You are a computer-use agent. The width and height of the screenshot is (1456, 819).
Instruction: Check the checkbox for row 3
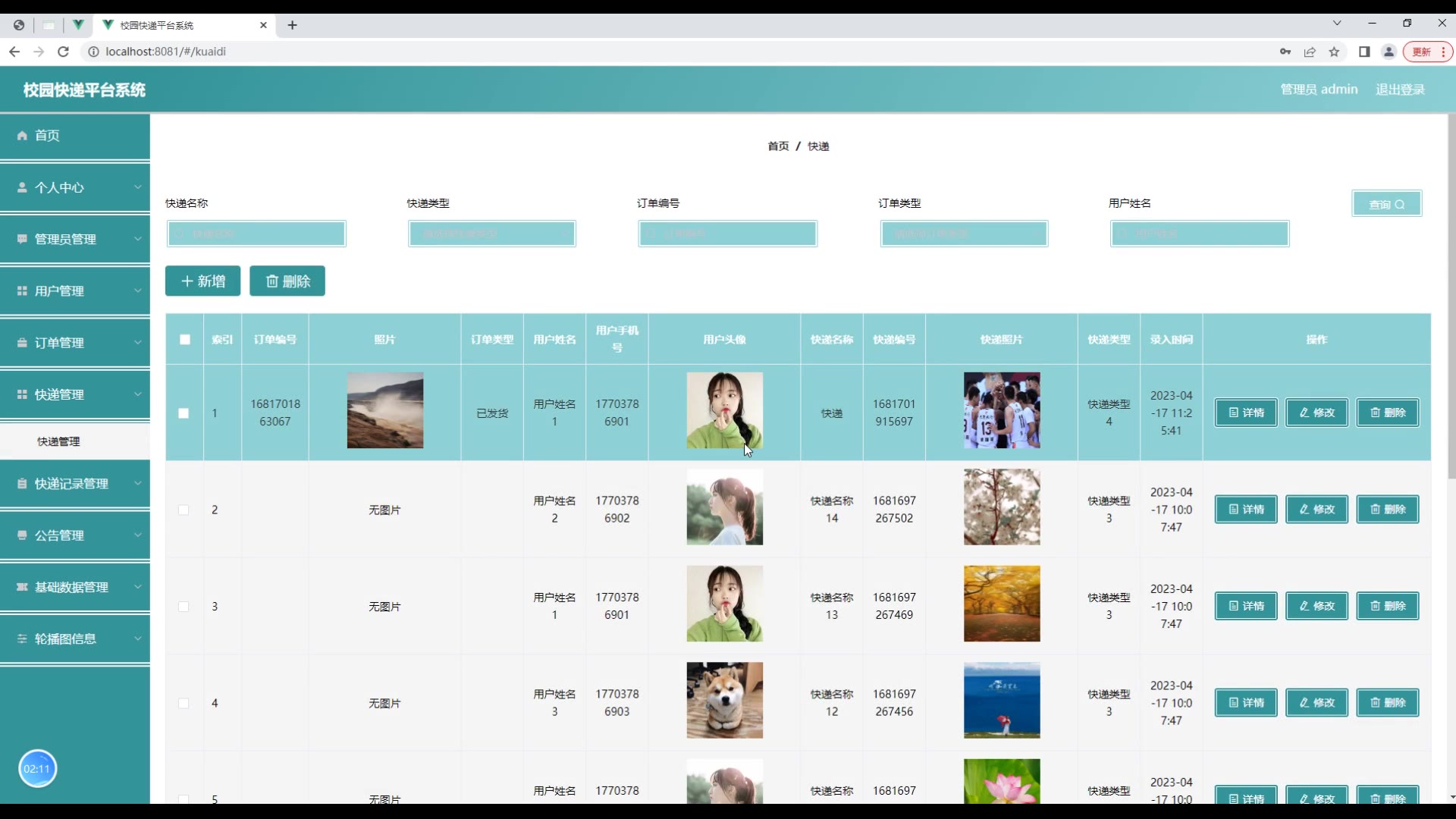184,607
